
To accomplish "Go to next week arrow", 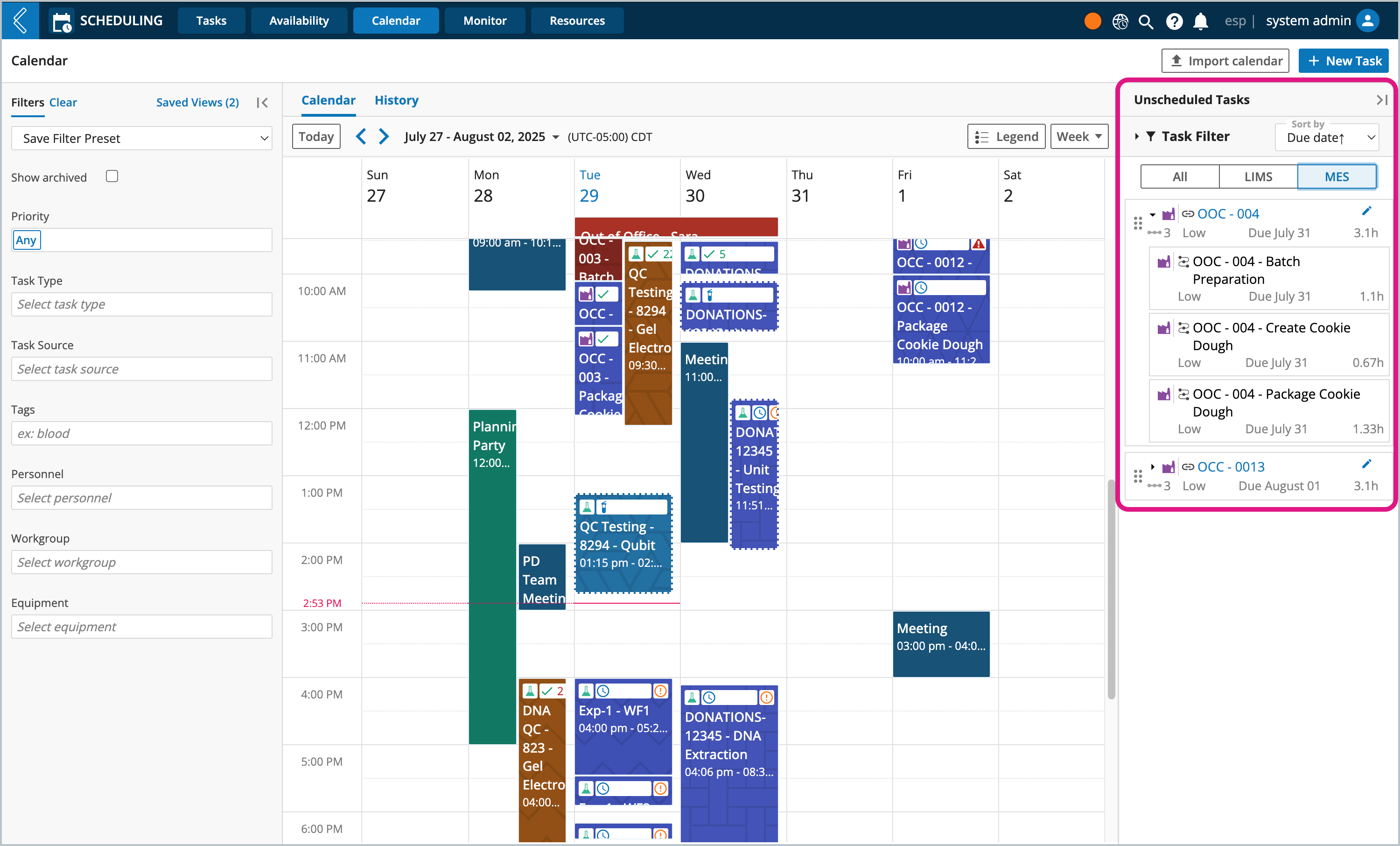I will 384,136.
